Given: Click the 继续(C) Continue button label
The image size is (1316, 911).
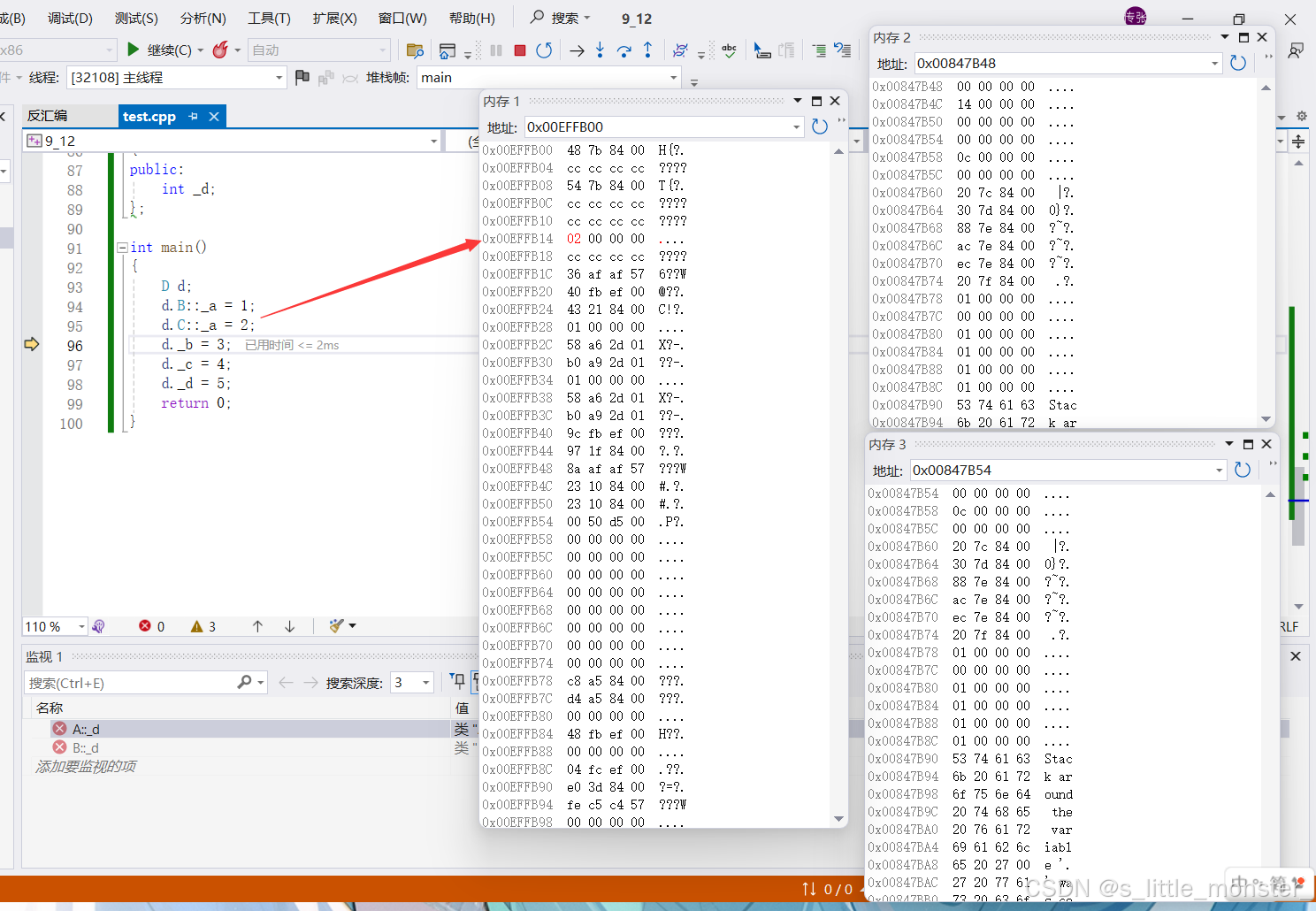Looking at the screenshot, I should click(x=169, y=50).
